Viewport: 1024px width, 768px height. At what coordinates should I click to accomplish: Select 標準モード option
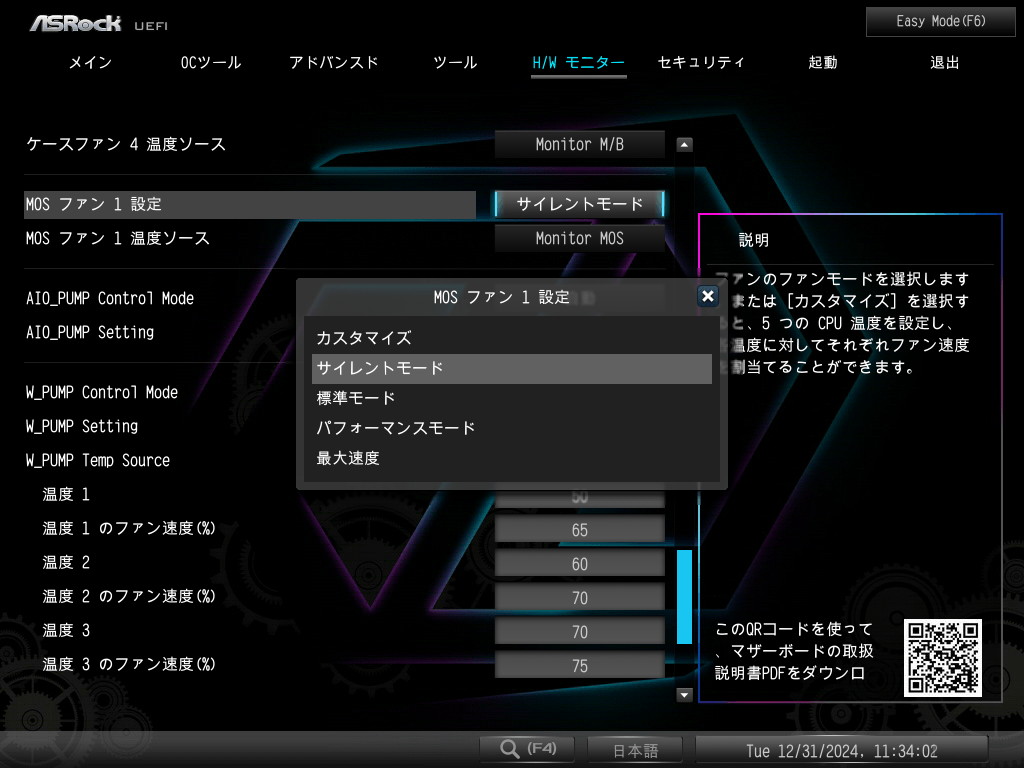511,398
